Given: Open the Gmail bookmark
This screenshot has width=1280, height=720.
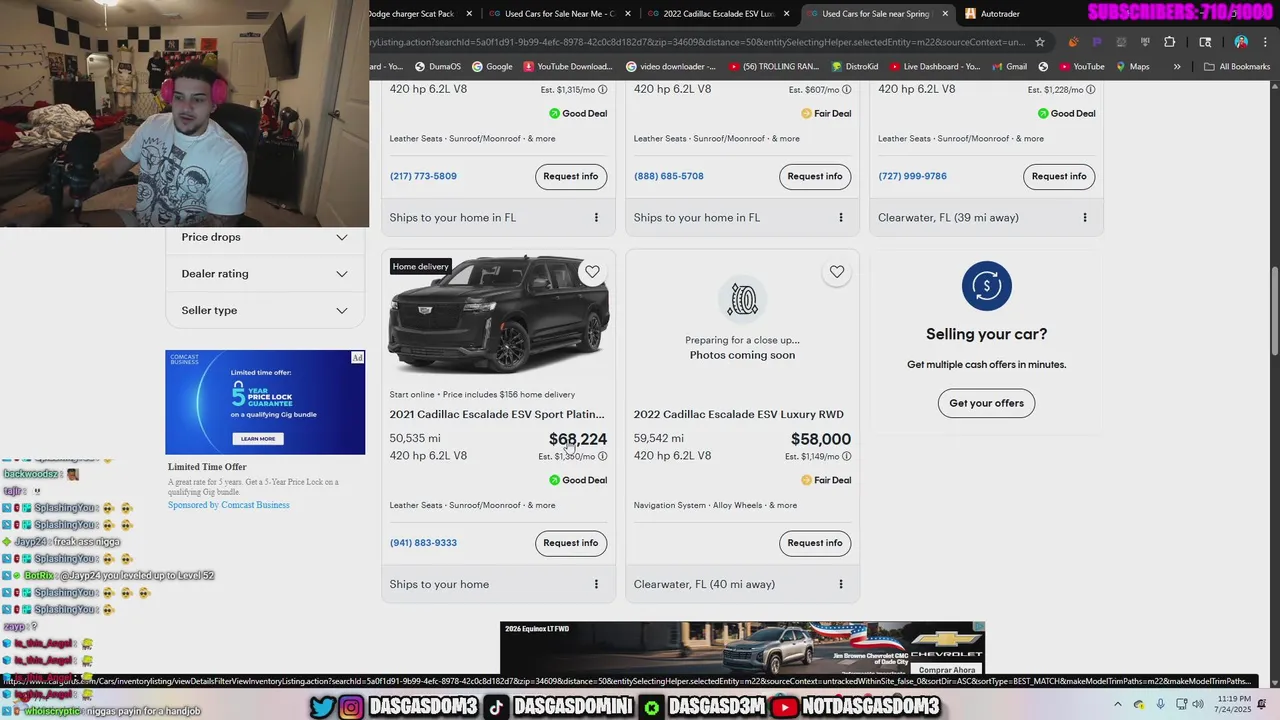Looking at the screenshot, I should pos(1008,67).
